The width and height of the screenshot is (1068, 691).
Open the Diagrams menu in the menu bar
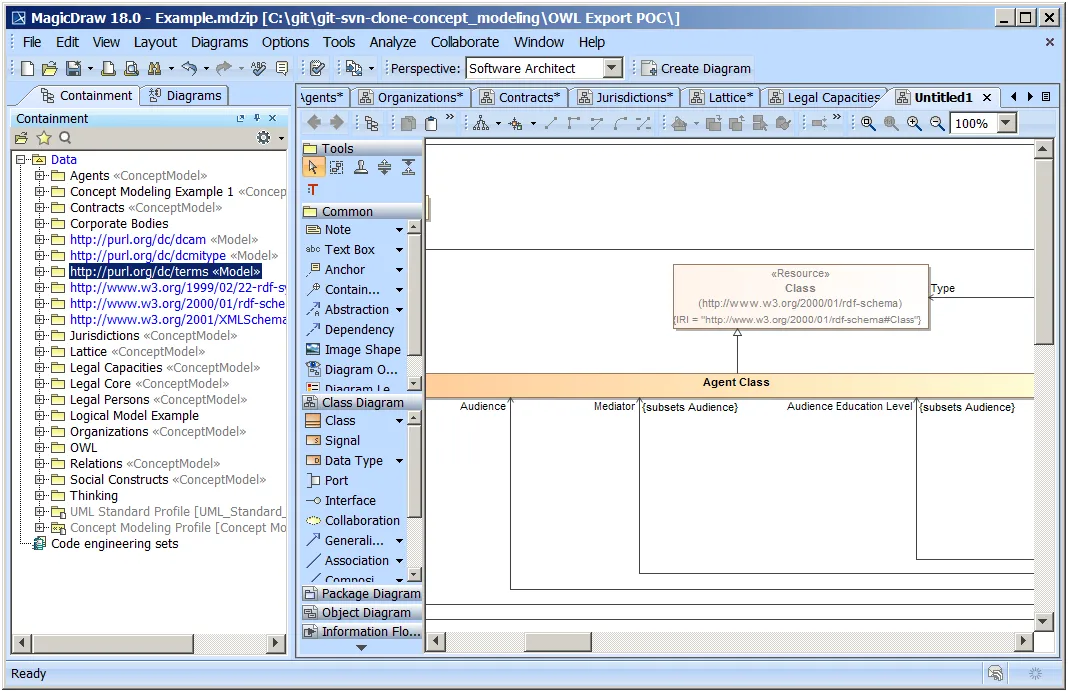coord(219,42)
